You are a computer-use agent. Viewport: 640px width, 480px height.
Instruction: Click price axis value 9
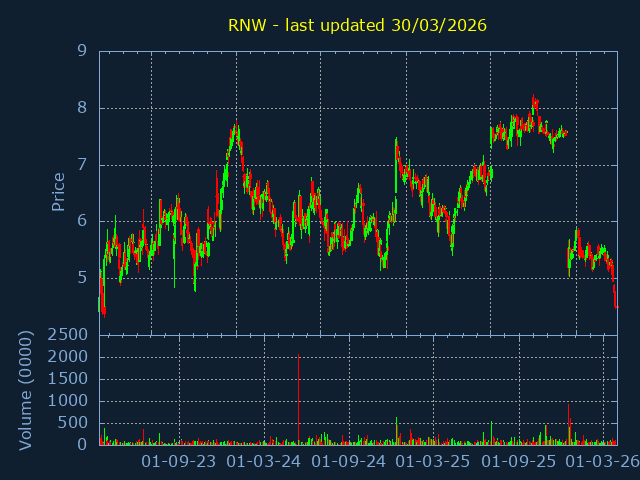point(82,51)
